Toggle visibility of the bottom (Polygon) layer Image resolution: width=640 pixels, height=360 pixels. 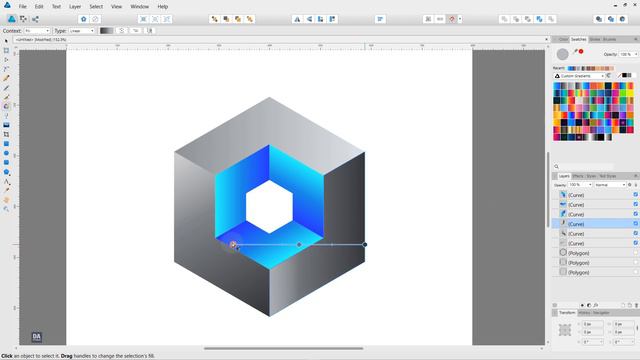point(636,272)
